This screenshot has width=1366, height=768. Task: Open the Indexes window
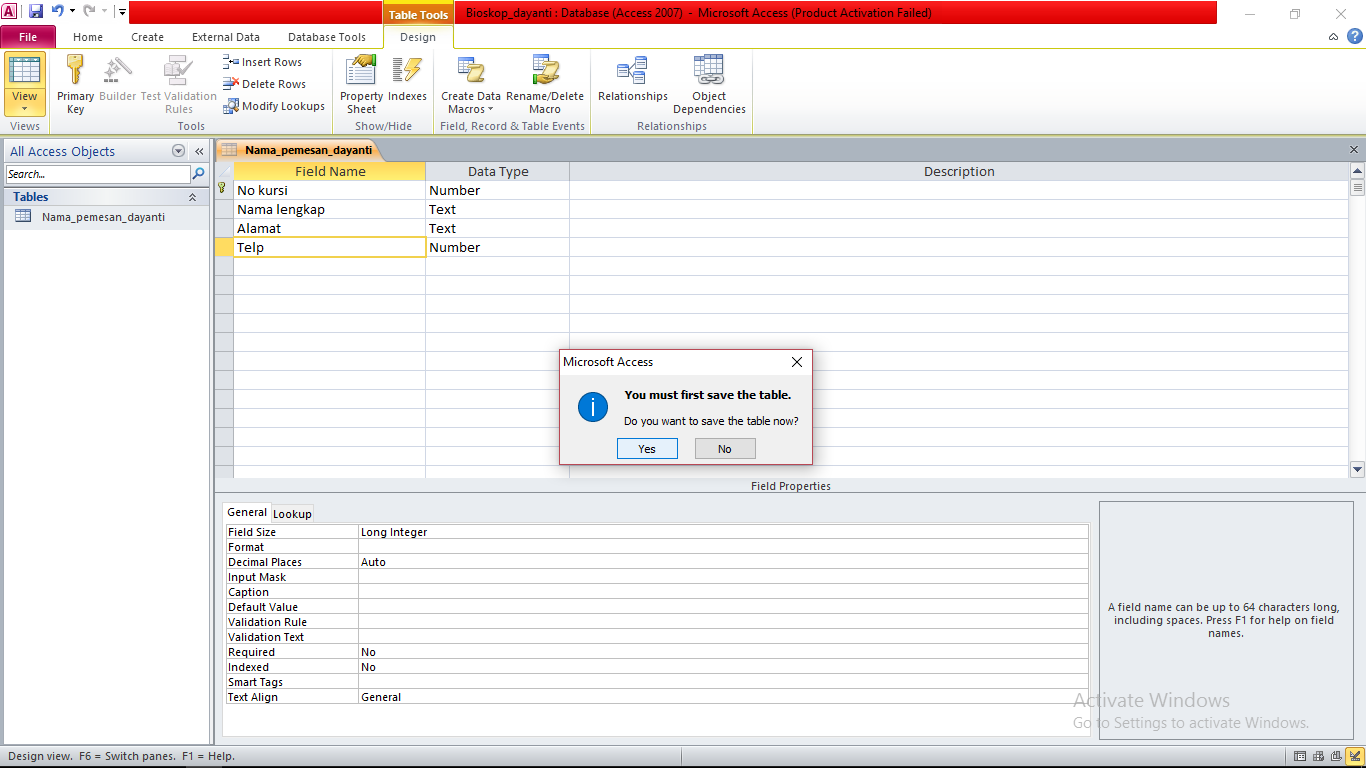click(407, 84)
